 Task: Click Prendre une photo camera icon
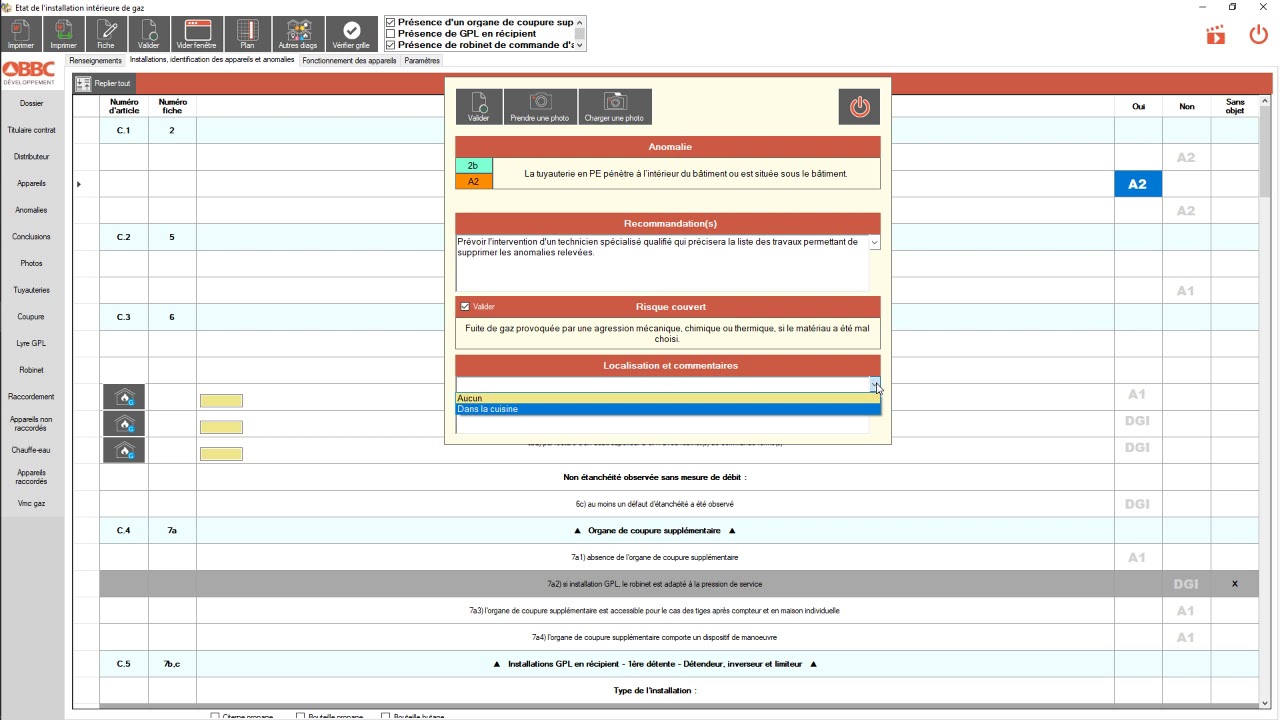coord(540,106)
